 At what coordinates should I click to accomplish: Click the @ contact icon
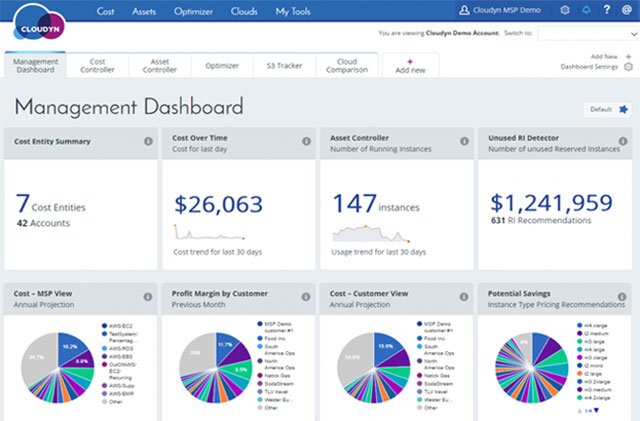[626, 11]
